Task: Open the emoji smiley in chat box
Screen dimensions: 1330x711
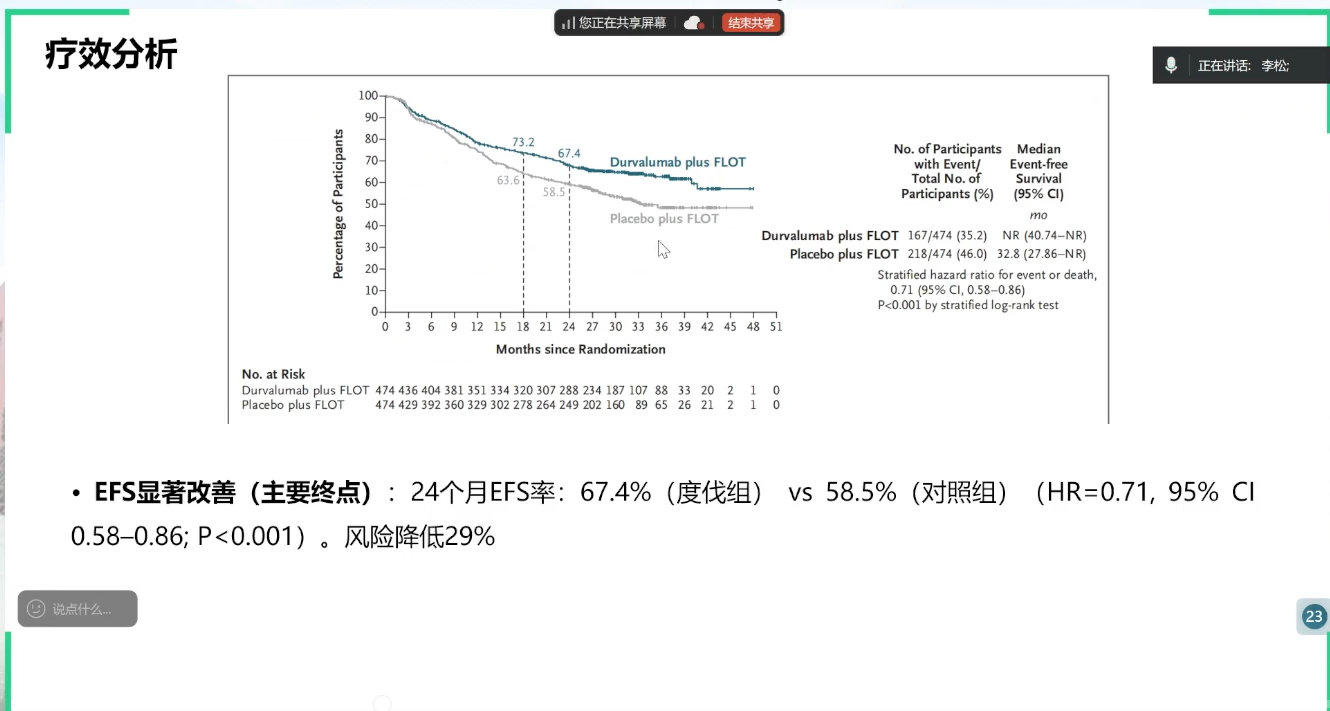Action: 36,608
